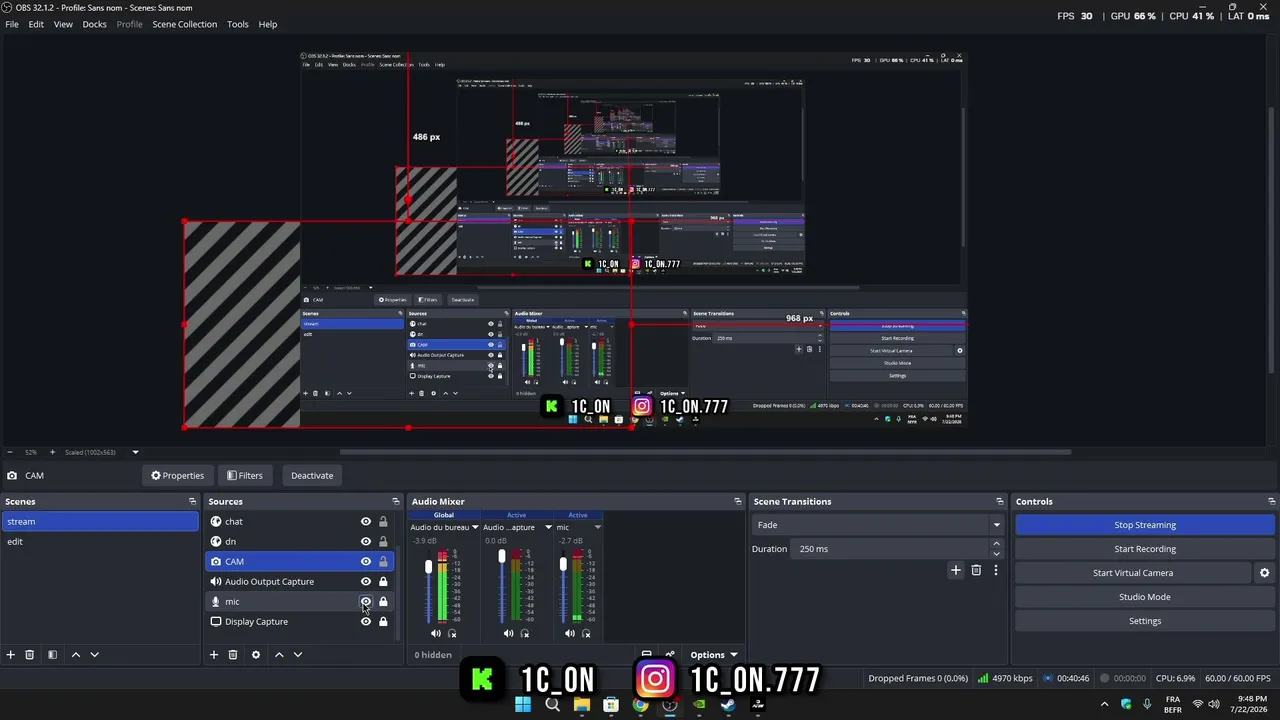This screenshot has height=720, width=1280.
Task: Click the Stop Streaming button
Action: click(1145, 525)
